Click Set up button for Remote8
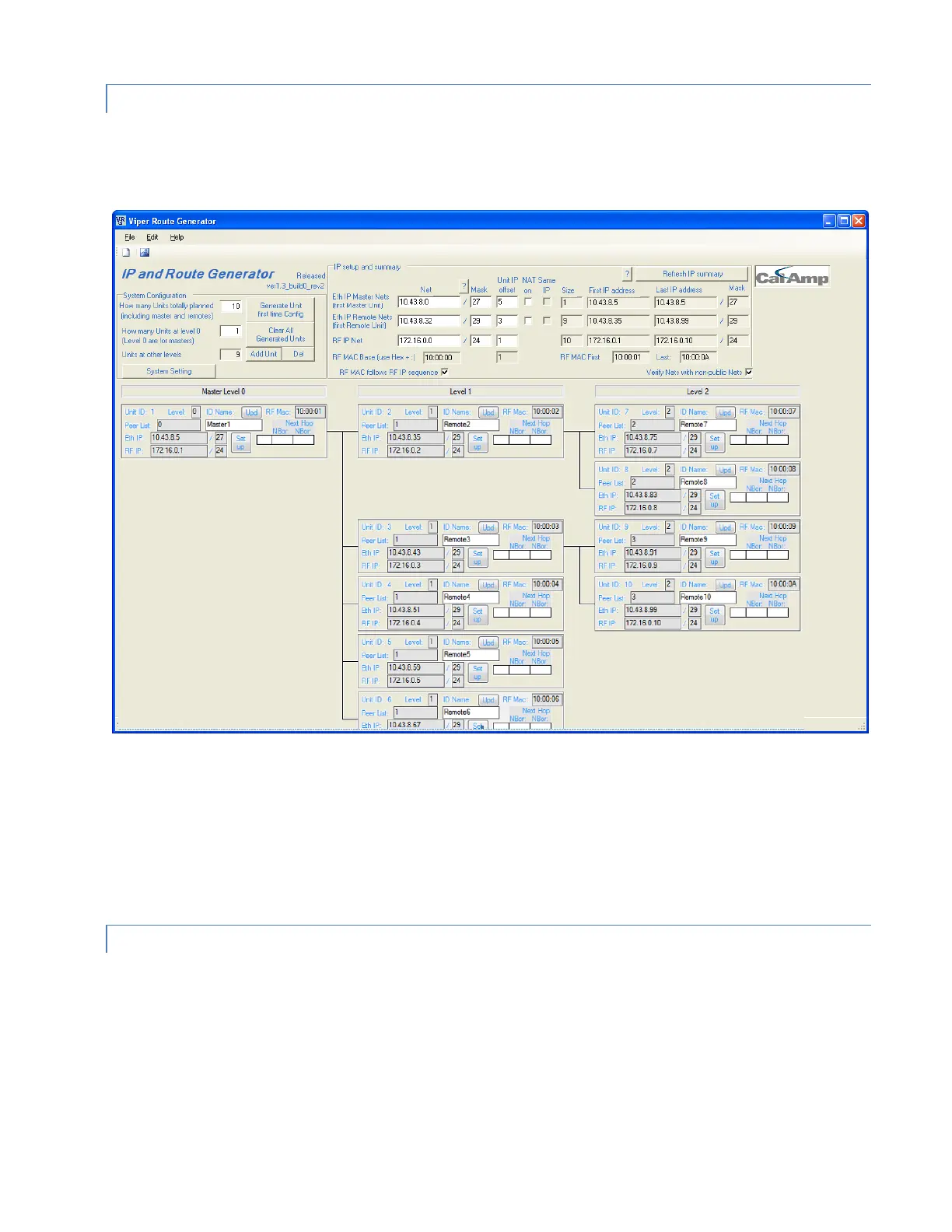 coord(715,500)
